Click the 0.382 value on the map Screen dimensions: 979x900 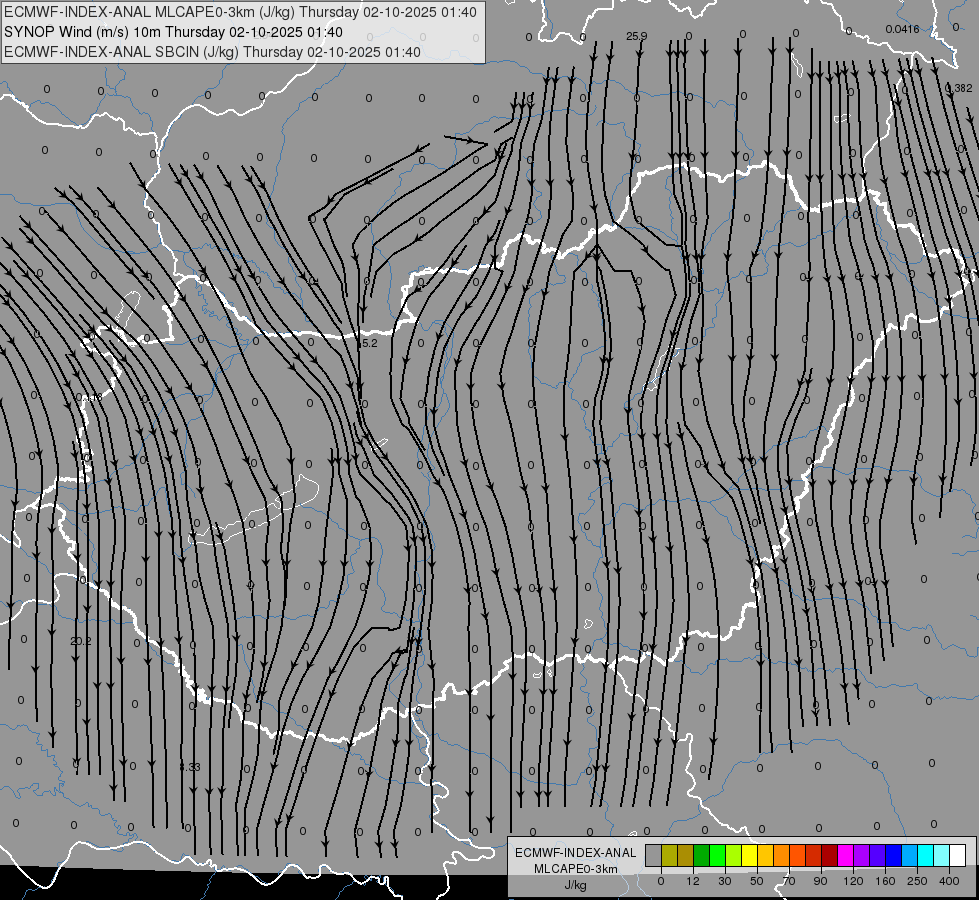pos(959,88)
